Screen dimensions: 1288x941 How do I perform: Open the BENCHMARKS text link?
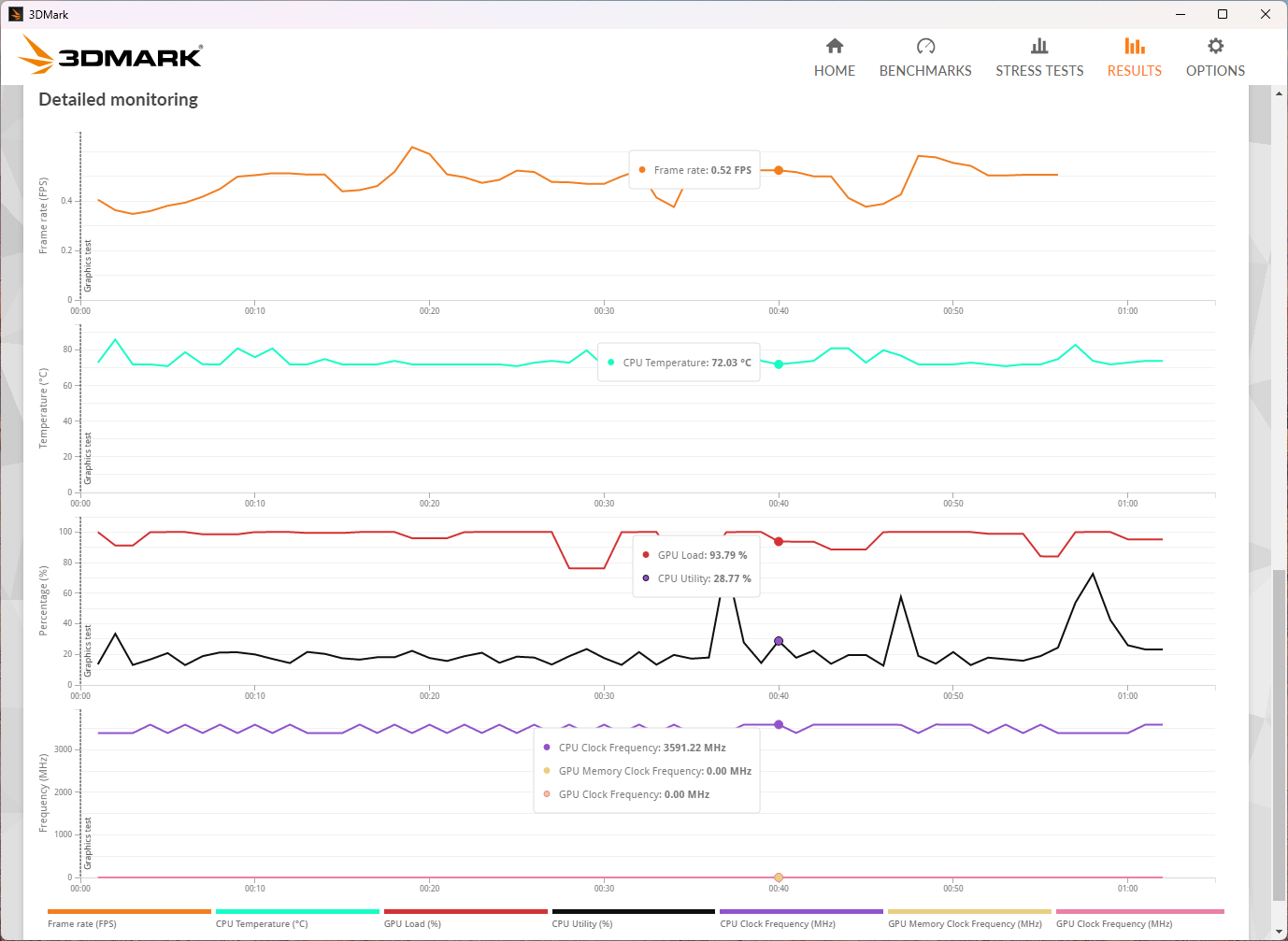[x=925, y=71]
